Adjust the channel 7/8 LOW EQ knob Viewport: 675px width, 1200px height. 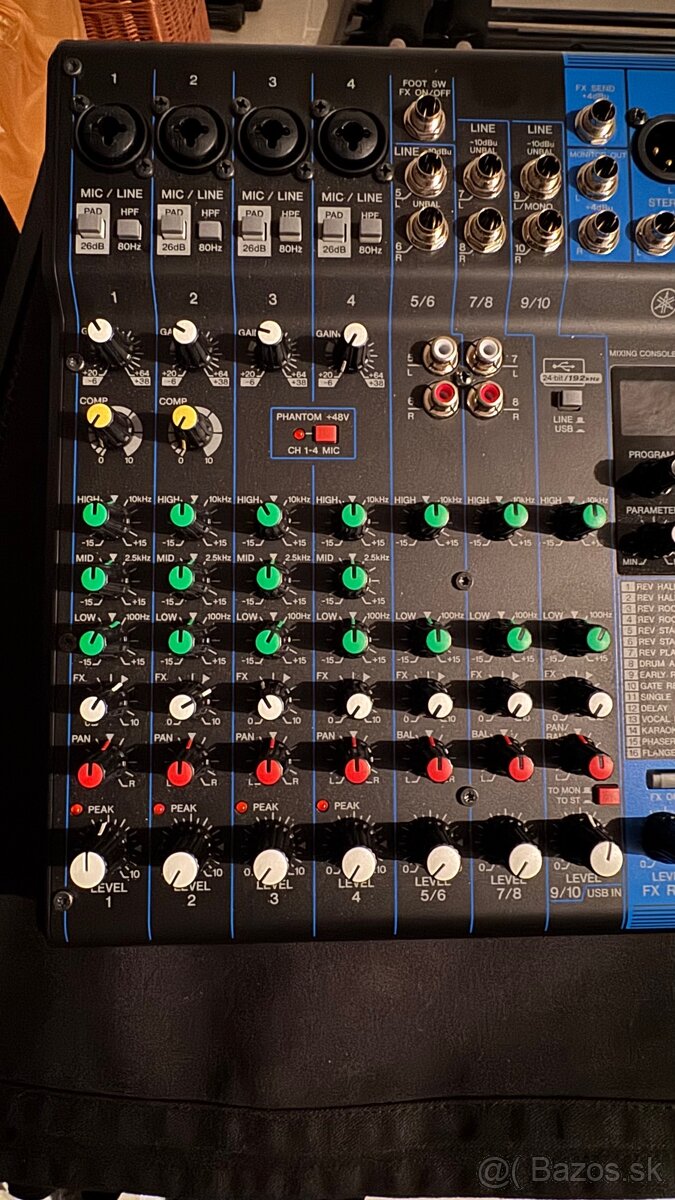[518, 640]
